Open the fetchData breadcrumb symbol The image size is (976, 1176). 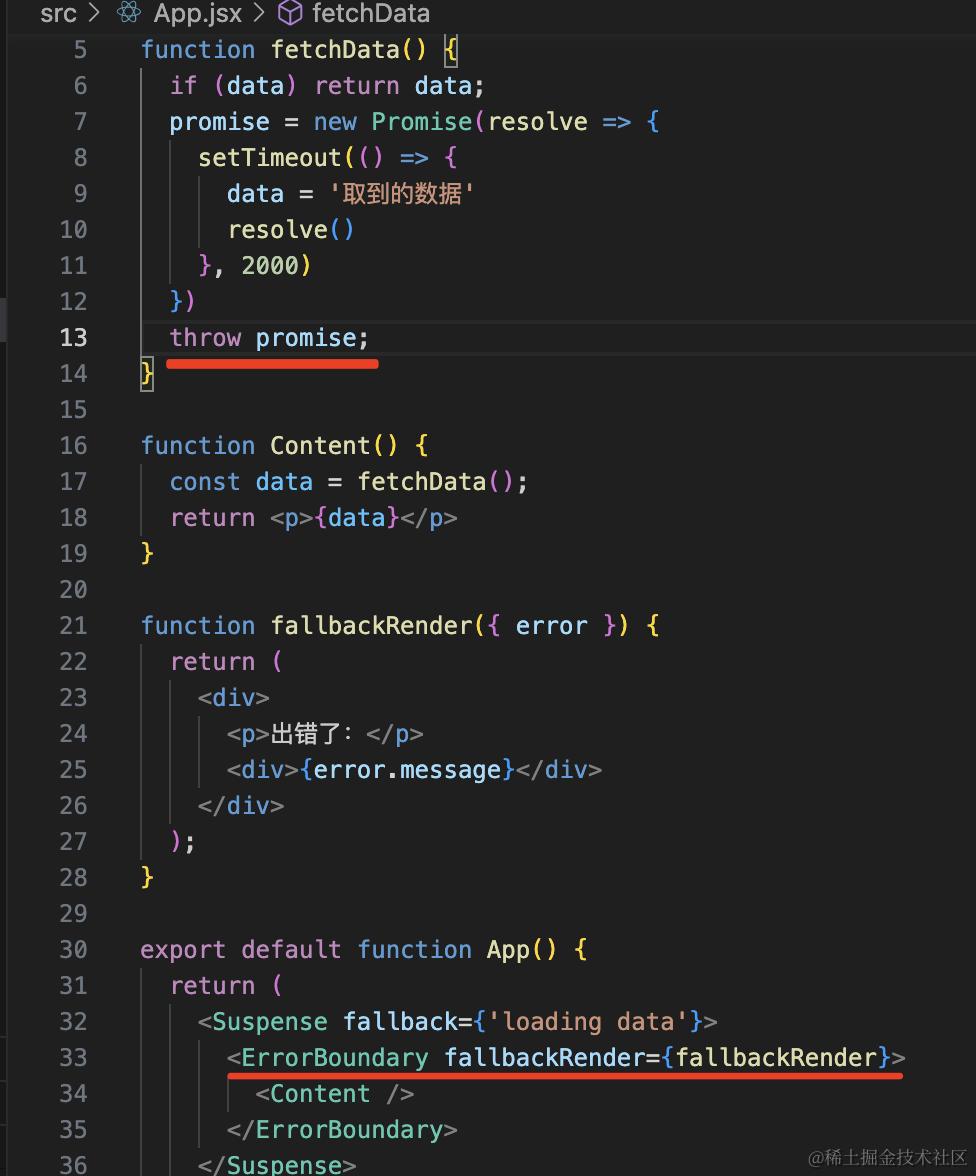point(371,13)
